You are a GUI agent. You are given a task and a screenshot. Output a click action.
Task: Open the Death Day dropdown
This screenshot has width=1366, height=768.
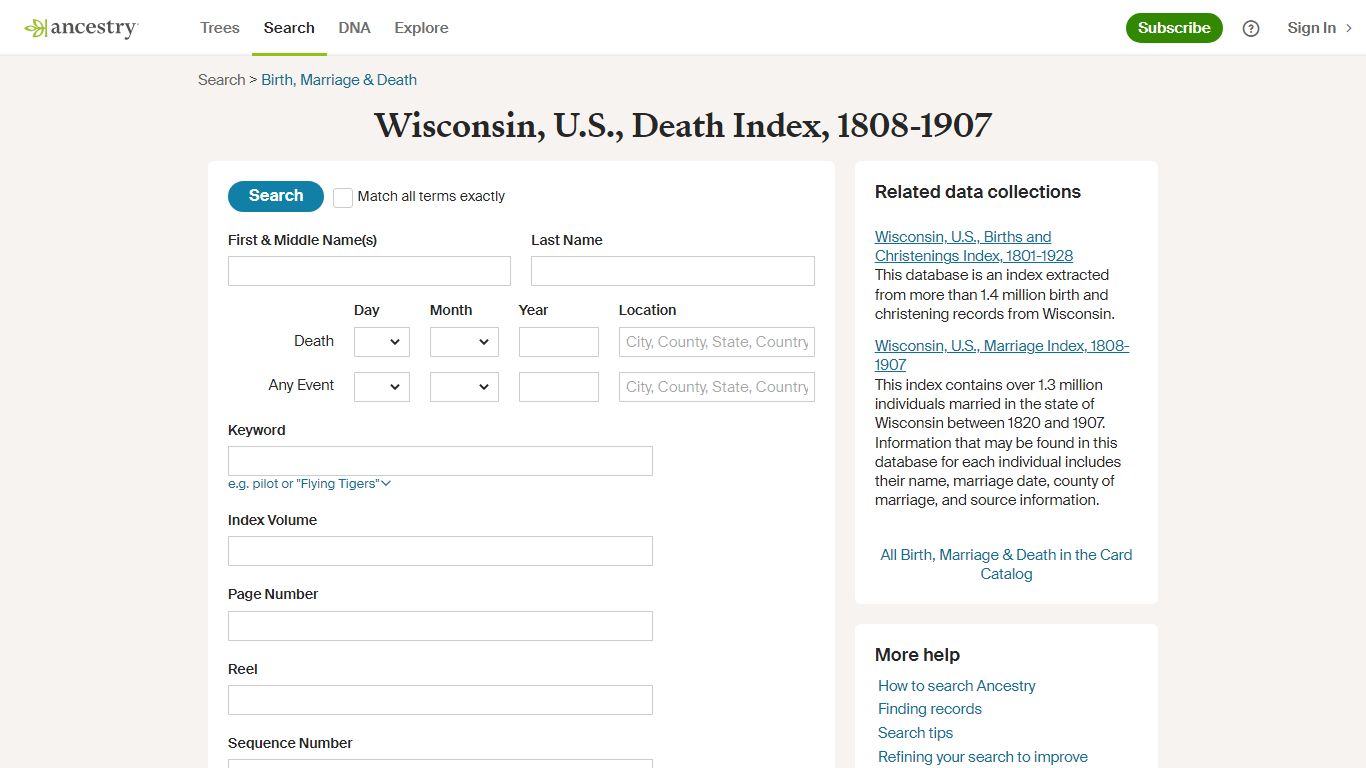tap(382, 342)
